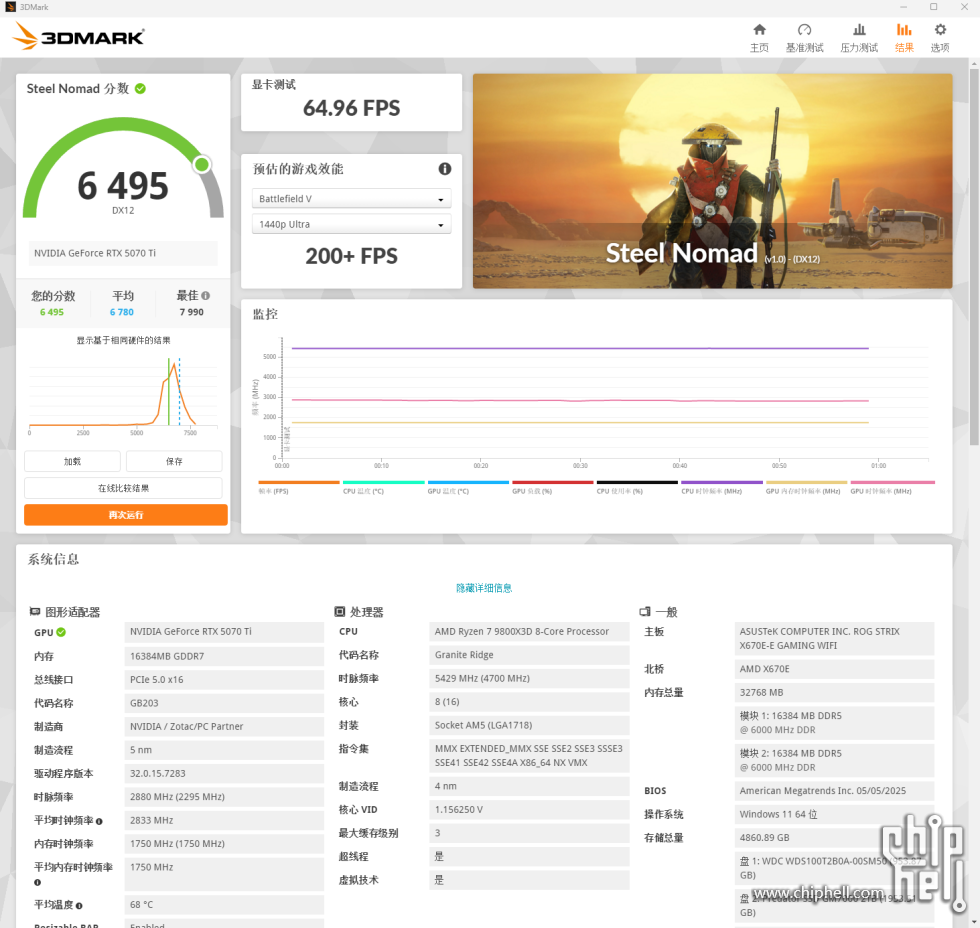Viewport: 980px width, 928px height.
Task: Open the Battlefield V game dropdown
Action: pyautogui.click(x=351, y=199)
